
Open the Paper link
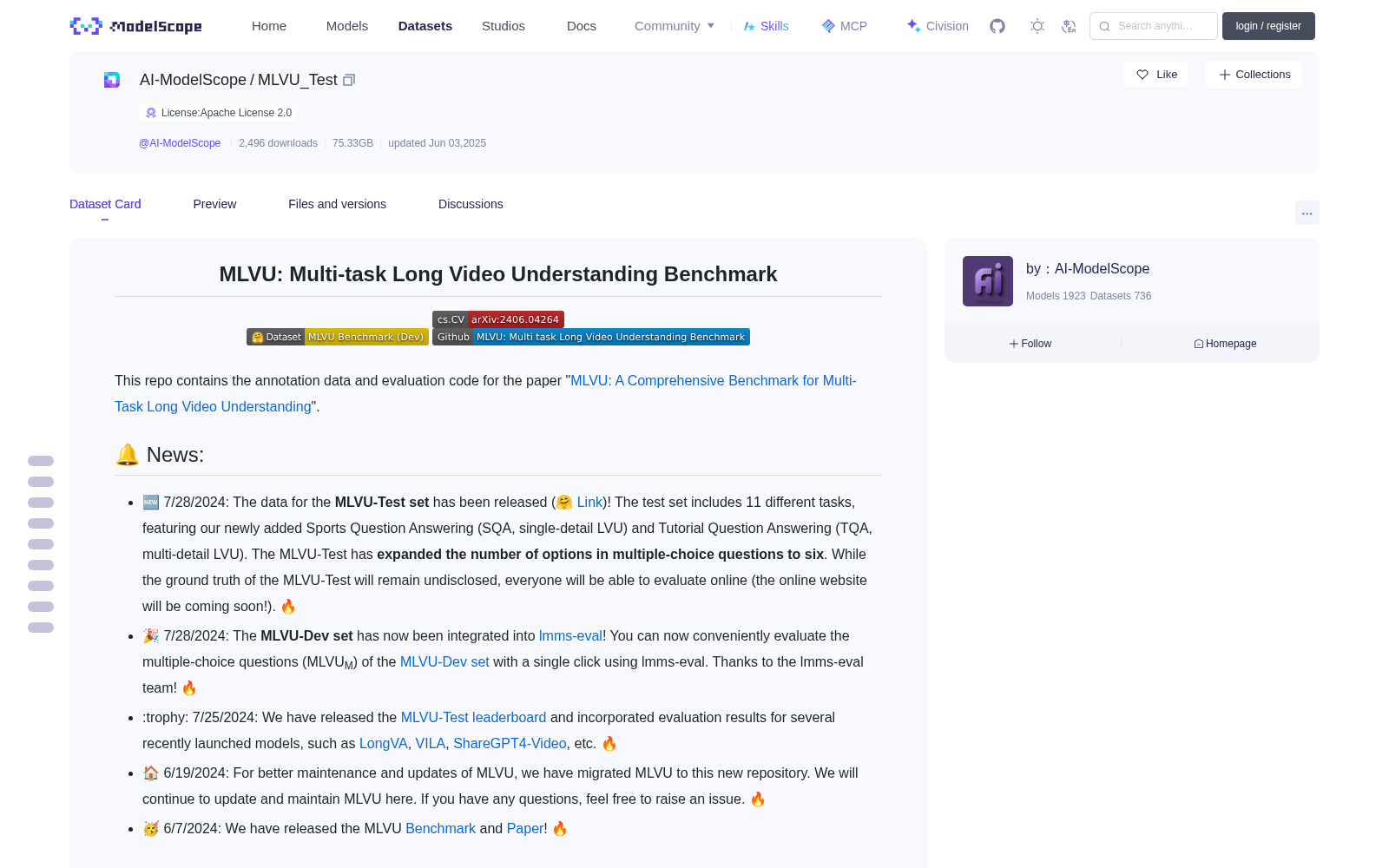tap(525, 828)
